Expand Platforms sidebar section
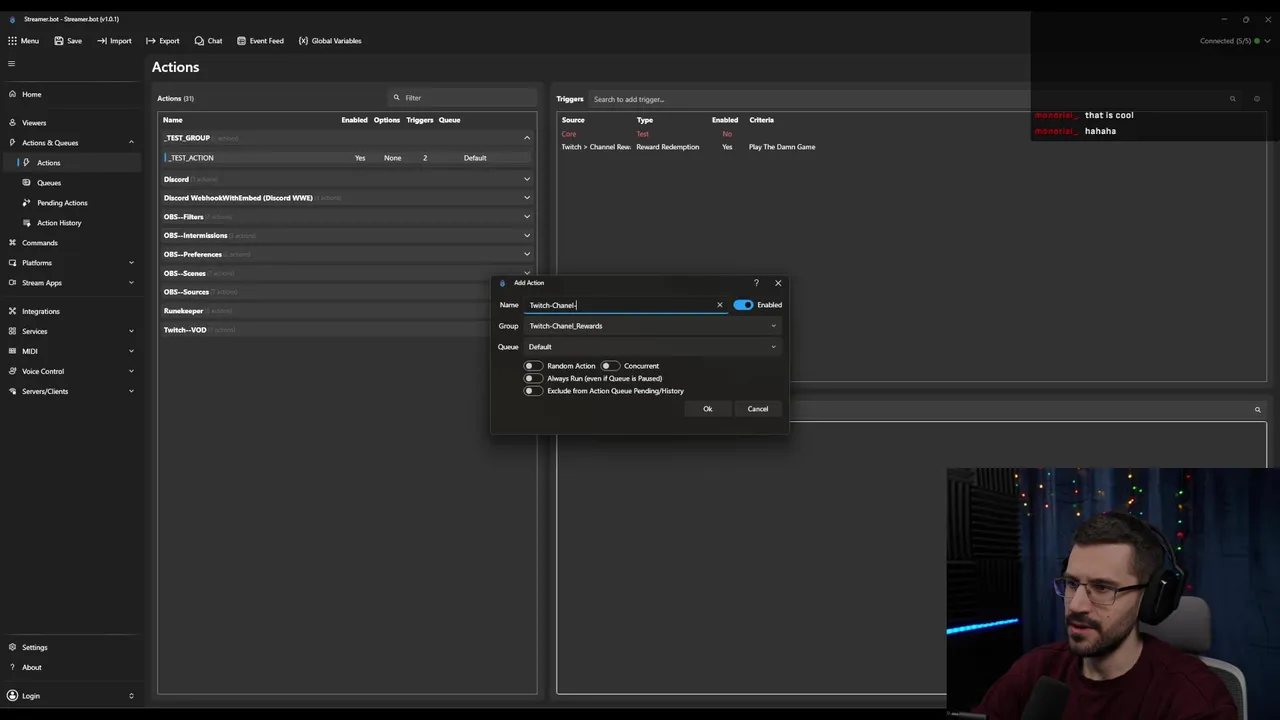This screenshot has height=720, width=1280. coord(131,263)
